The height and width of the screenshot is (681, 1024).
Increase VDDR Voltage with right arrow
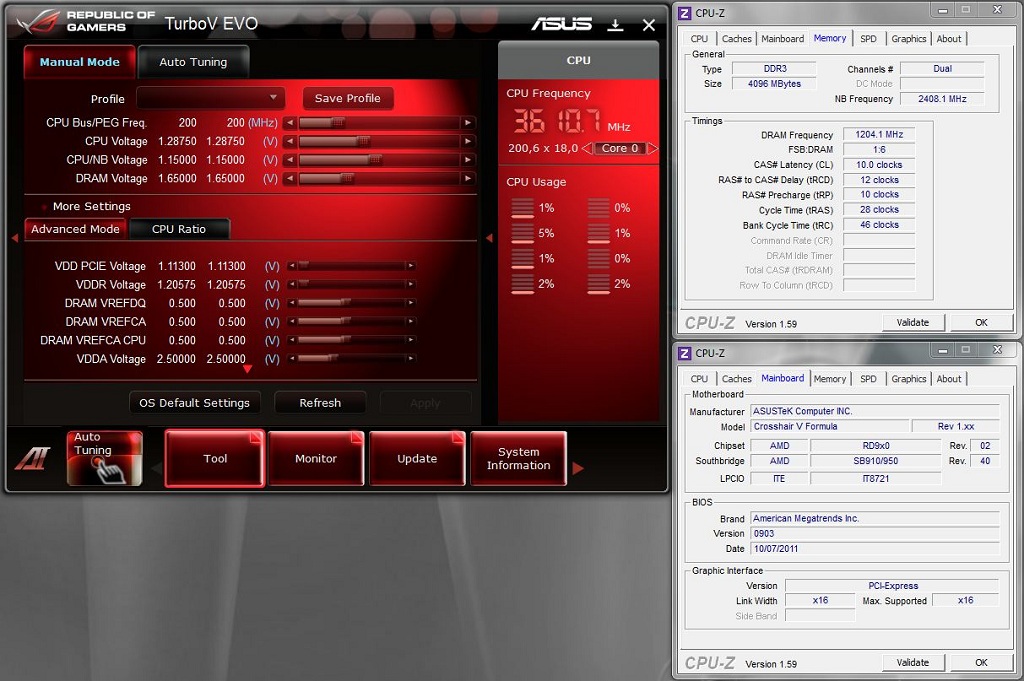coord(411,284)
